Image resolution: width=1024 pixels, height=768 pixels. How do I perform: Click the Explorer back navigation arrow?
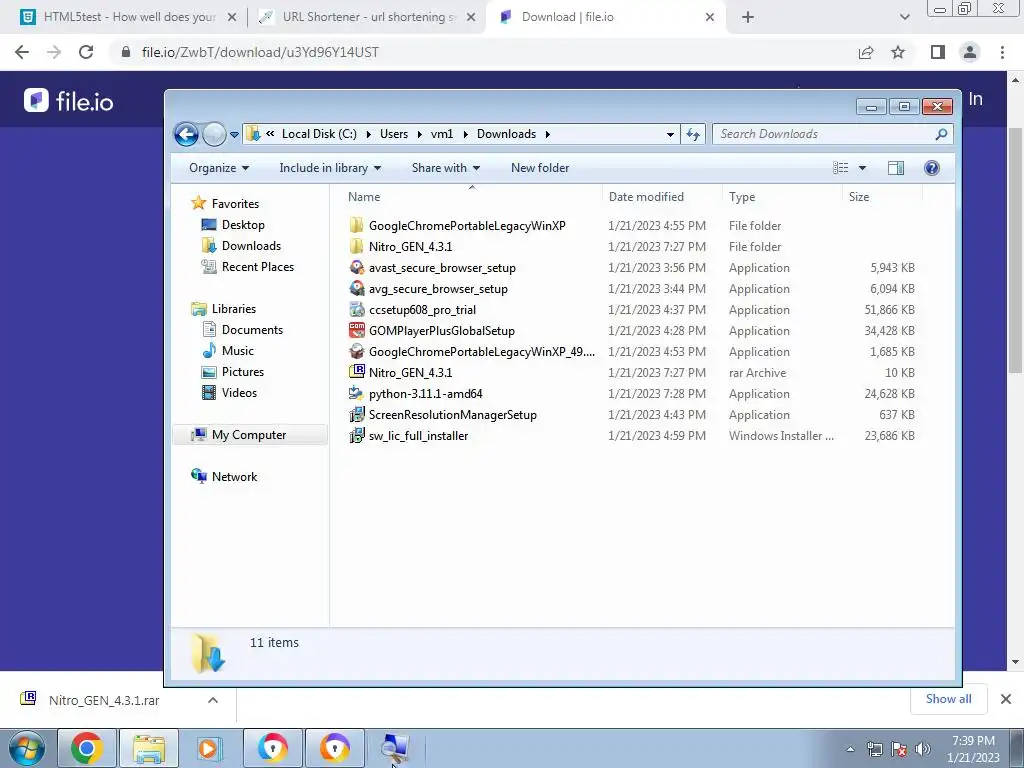186,135
